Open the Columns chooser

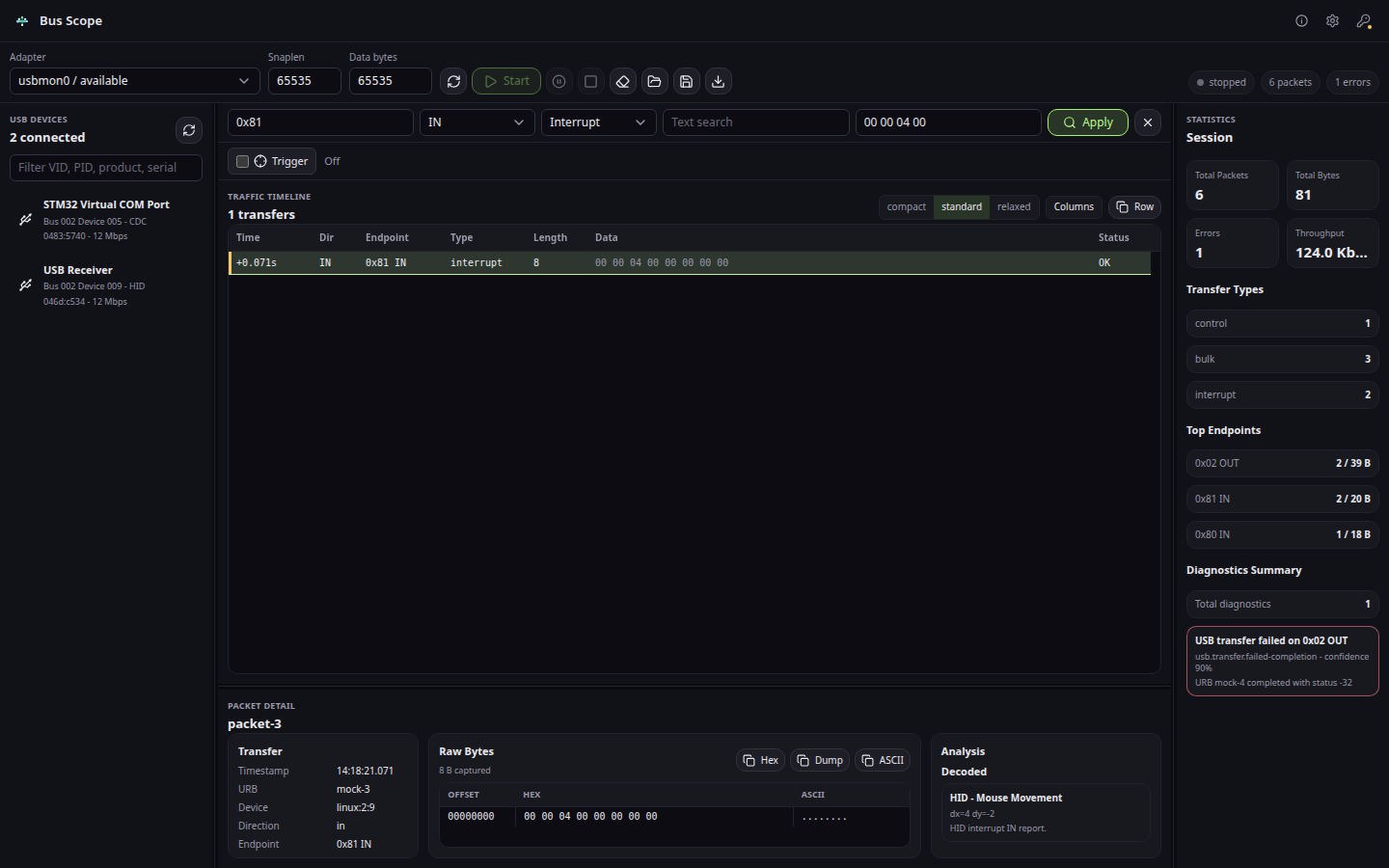(1074, 206)
